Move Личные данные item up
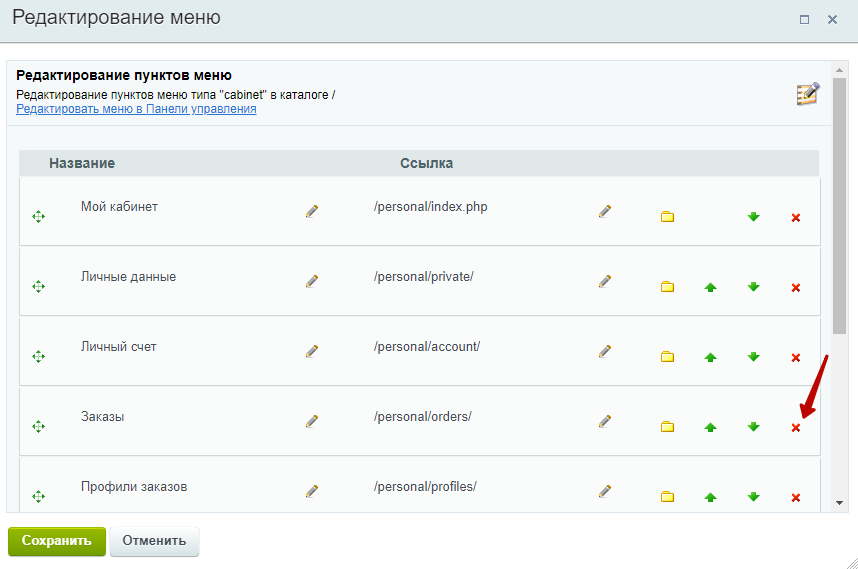The height and width of the screenshot is (569, 858). pos(710,287)
